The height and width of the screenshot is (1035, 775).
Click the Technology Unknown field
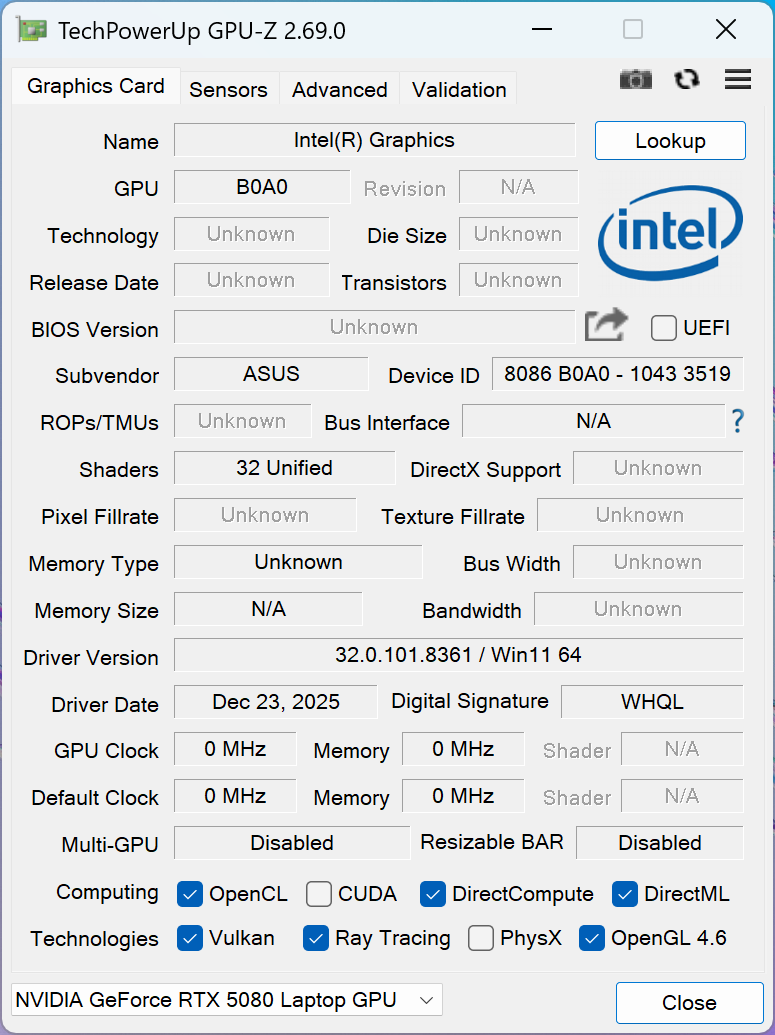(252, 234)
